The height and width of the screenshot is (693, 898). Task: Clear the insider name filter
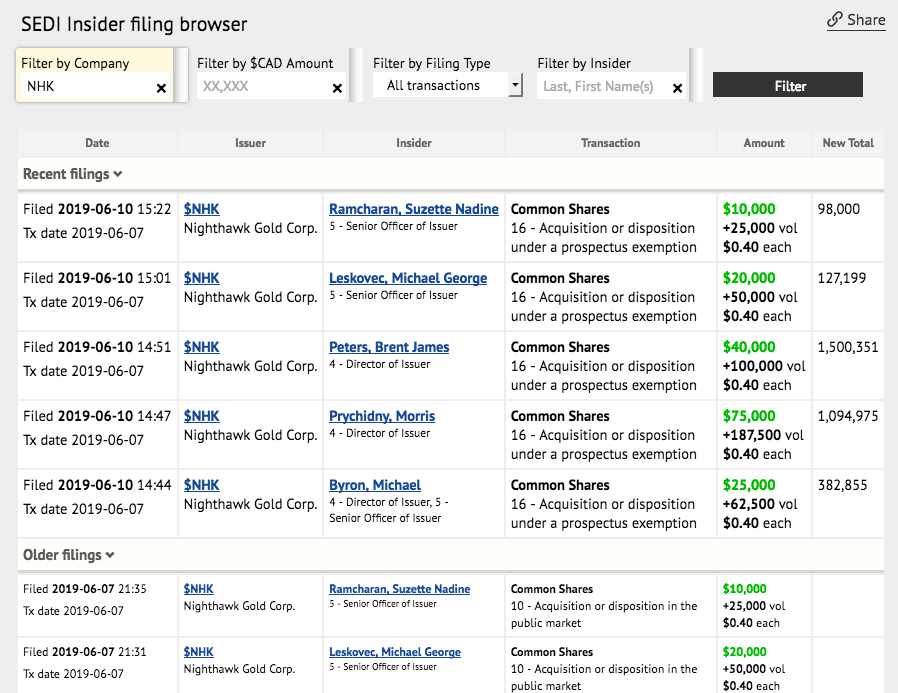(x=677, y=88)
